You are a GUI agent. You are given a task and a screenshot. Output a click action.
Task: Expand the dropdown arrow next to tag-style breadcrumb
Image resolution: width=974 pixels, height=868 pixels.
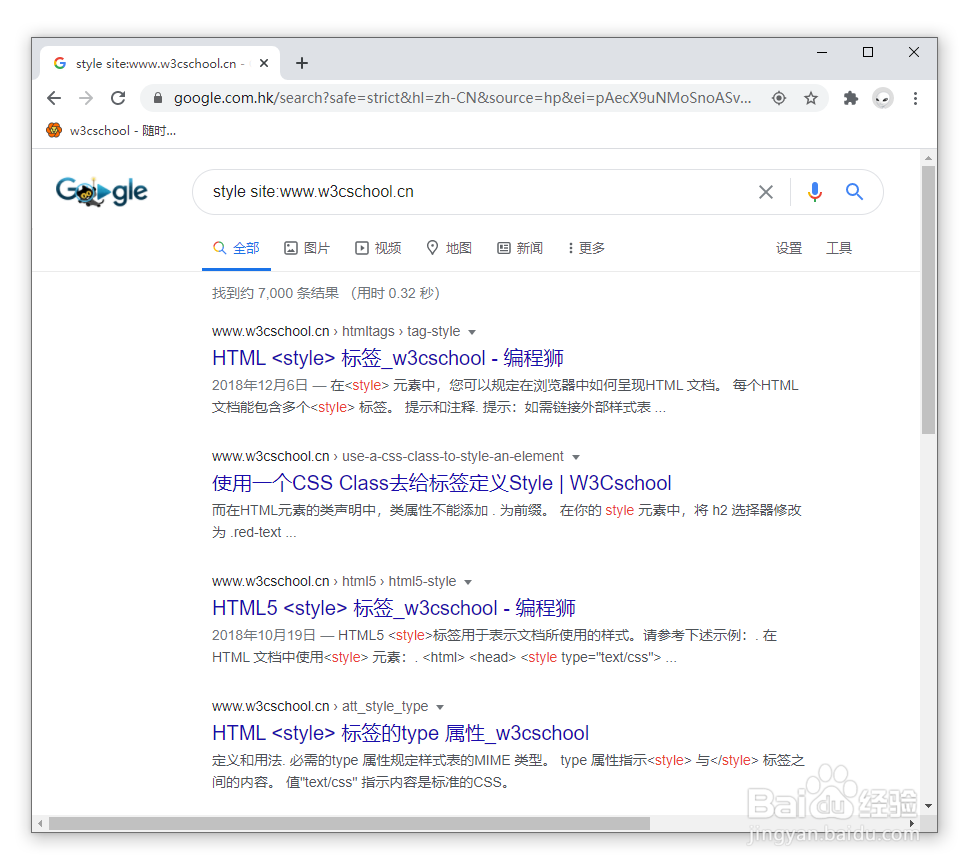[471, 331]
